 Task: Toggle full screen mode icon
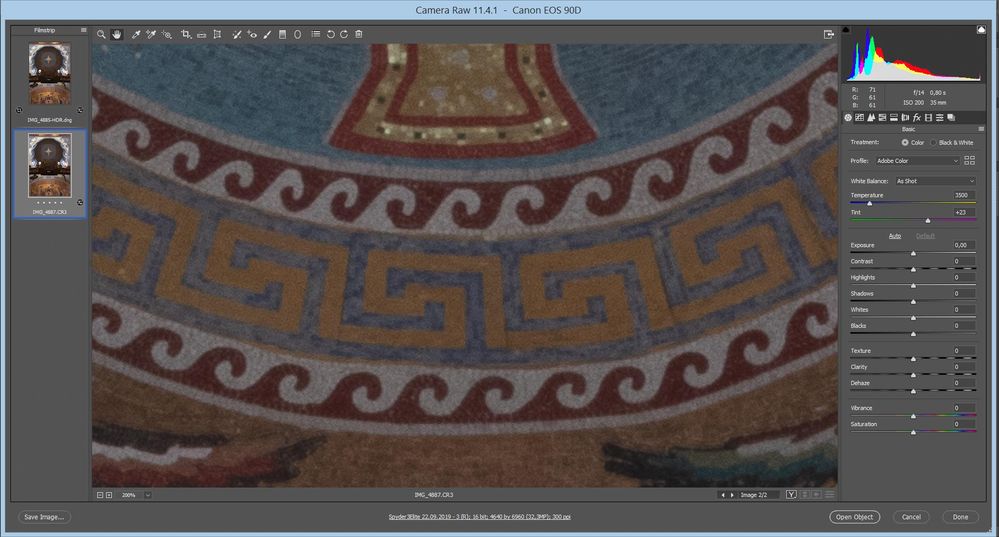(828, 34)
